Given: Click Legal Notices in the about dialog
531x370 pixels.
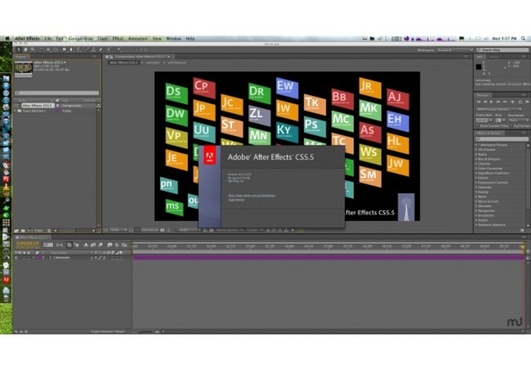Looking at the screenshot, I should [x=236, y=200].
